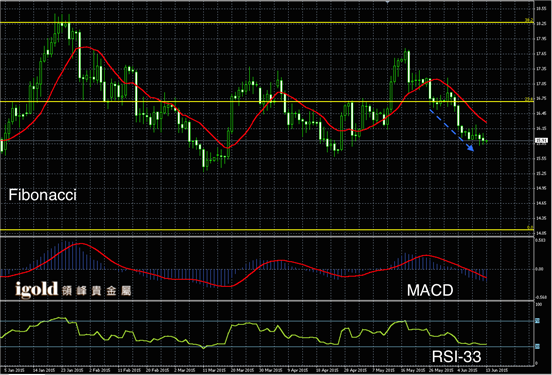
Task: Click the MACD 0.00 zero-level label
Action: pos(539,269)
